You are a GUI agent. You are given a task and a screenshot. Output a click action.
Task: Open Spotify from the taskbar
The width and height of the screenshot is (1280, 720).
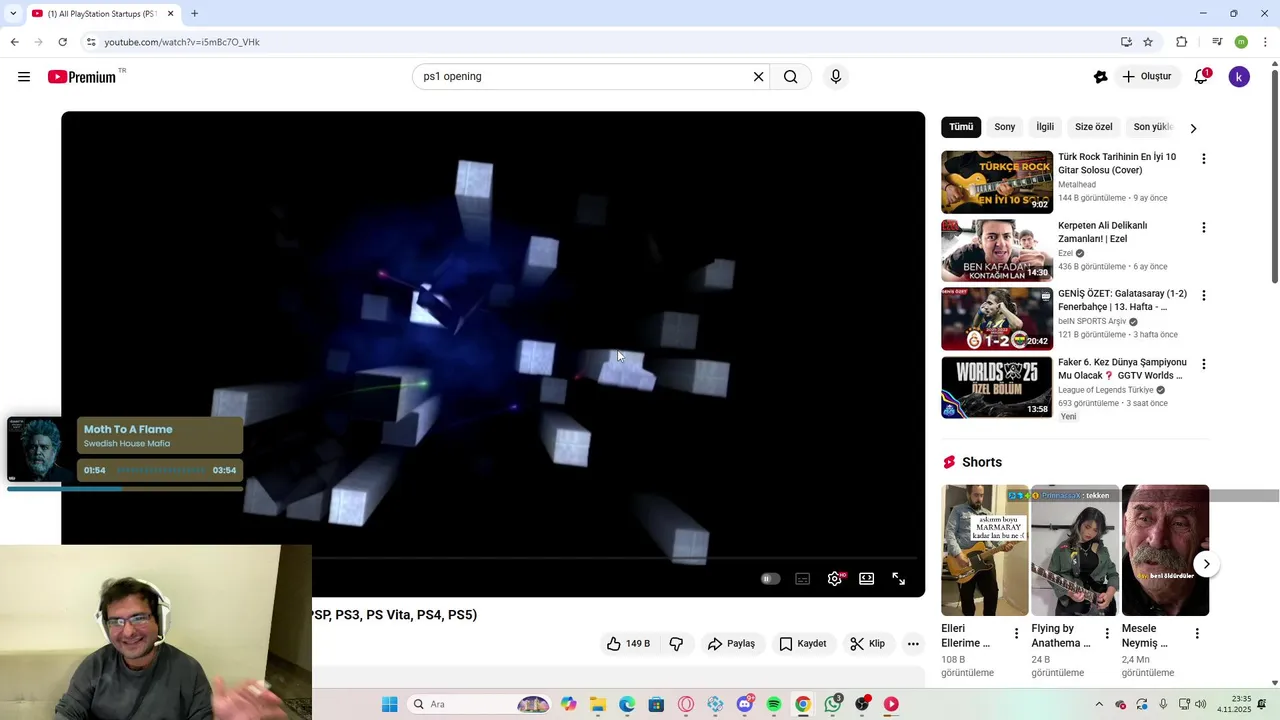tap(774, 704)
